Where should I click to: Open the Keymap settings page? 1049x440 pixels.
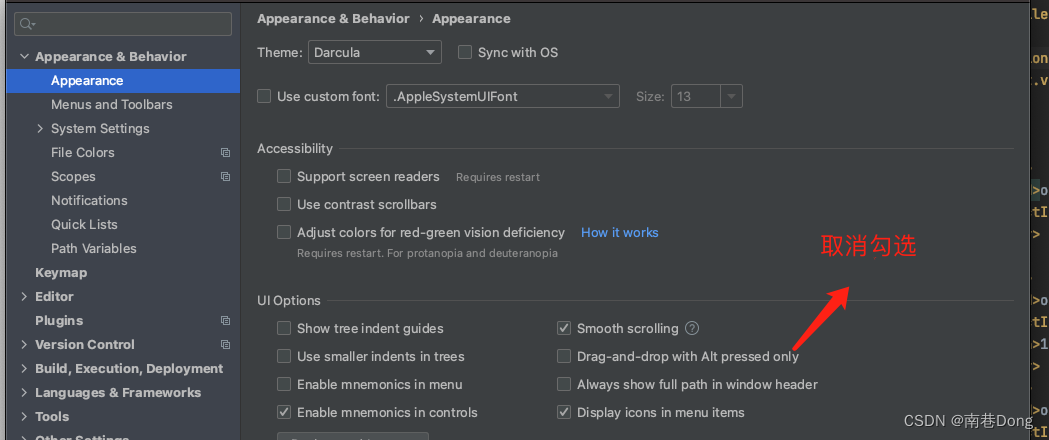coord(61,273)
